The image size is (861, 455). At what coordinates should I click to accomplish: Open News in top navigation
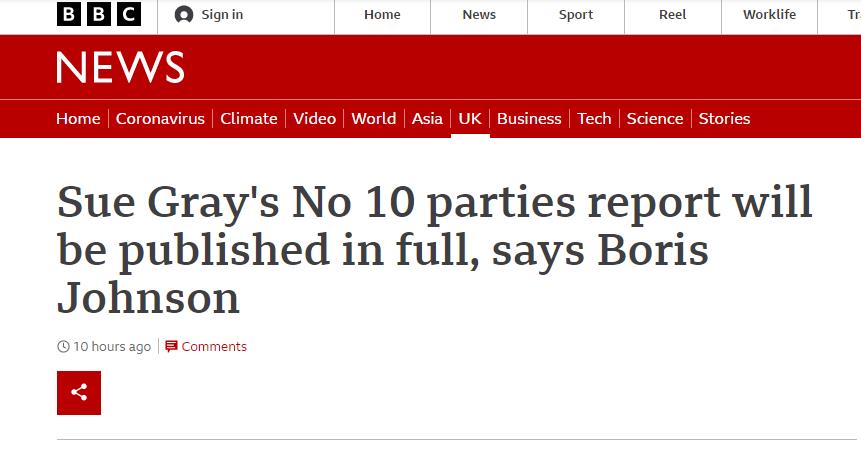pos(479,15)
